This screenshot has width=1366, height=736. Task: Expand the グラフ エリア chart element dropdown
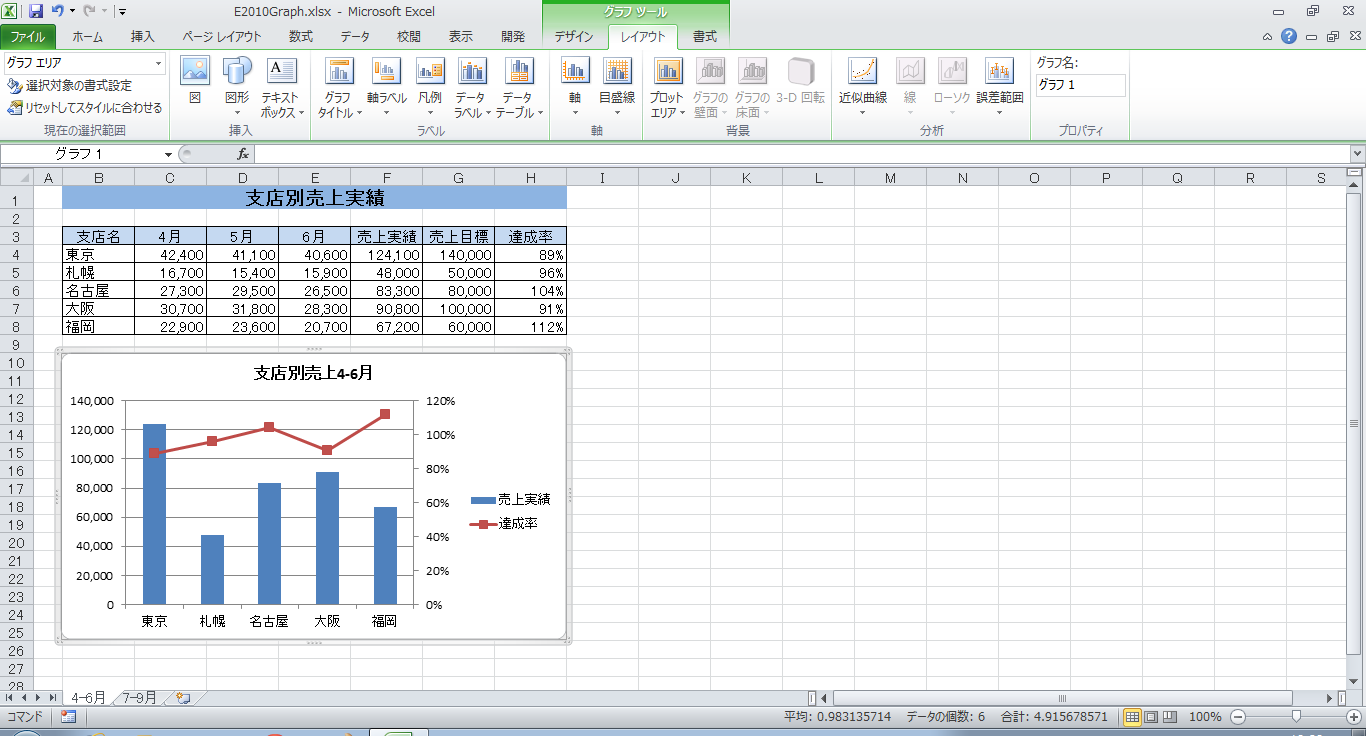158,63
